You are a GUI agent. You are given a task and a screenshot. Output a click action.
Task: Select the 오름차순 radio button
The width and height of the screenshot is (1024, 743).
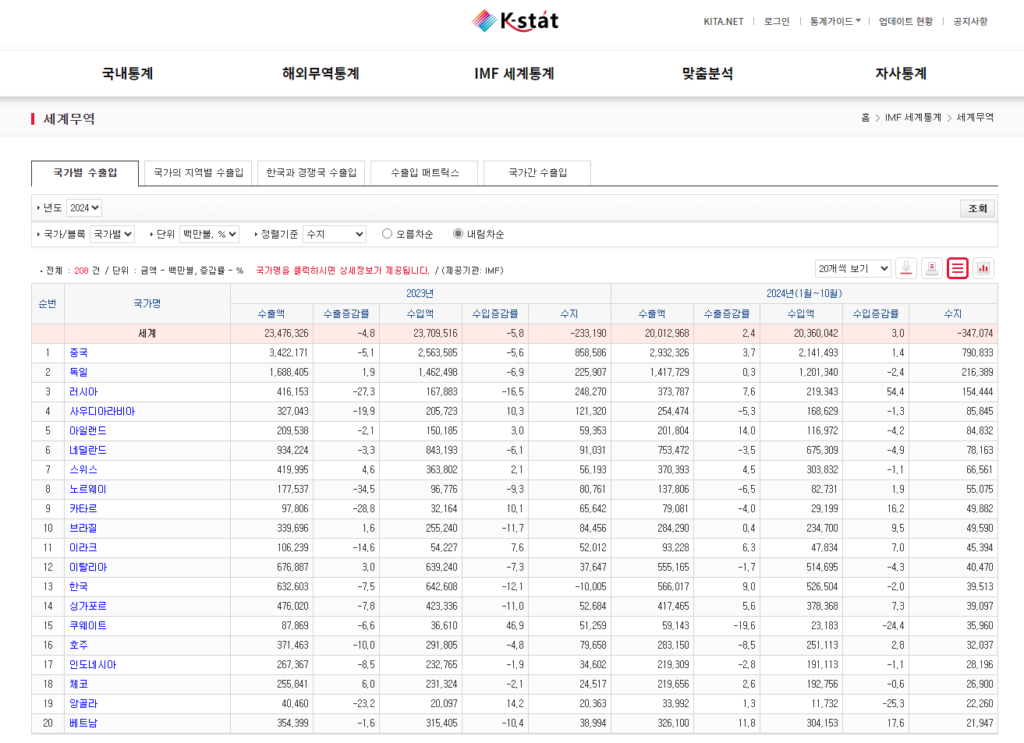click(x=387, y=234)
